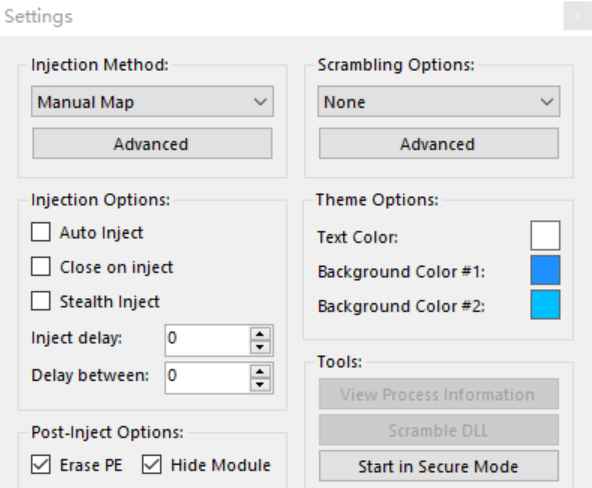The image size is (592, 488).
Task: Decrease the Inject delay value
Action: pyautogui.click(x=260, y=347)
